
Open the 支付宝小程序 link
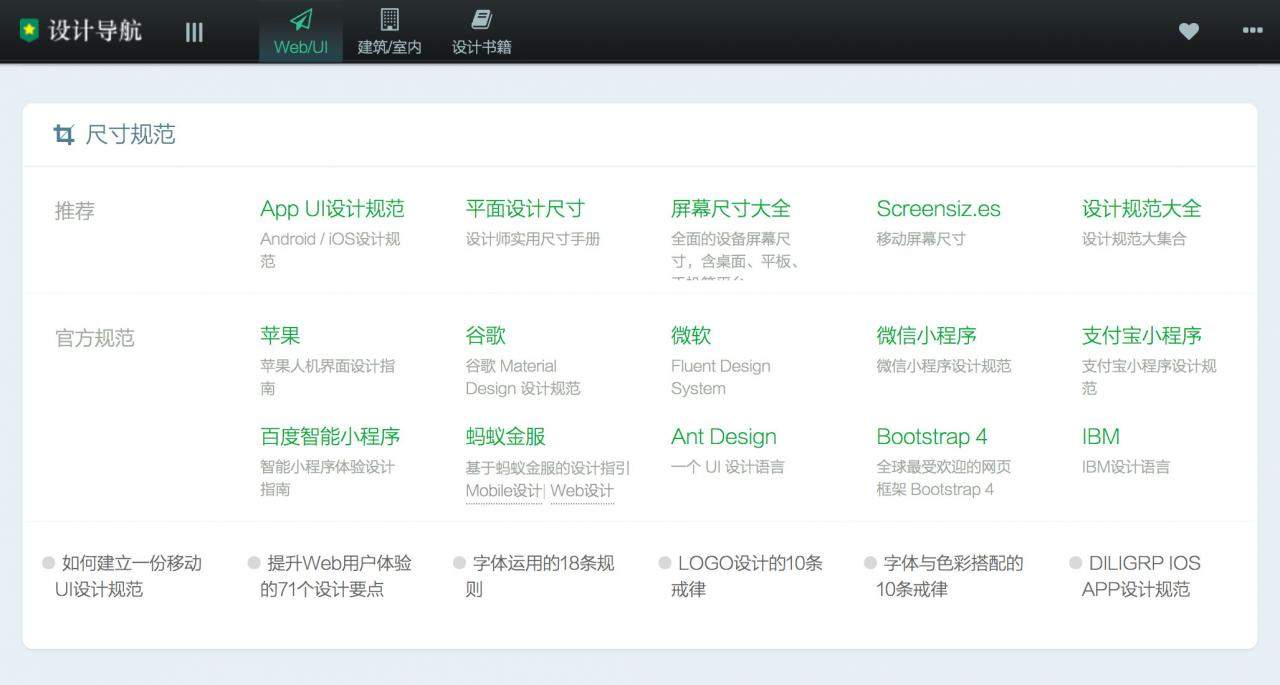coord(1142,336)
